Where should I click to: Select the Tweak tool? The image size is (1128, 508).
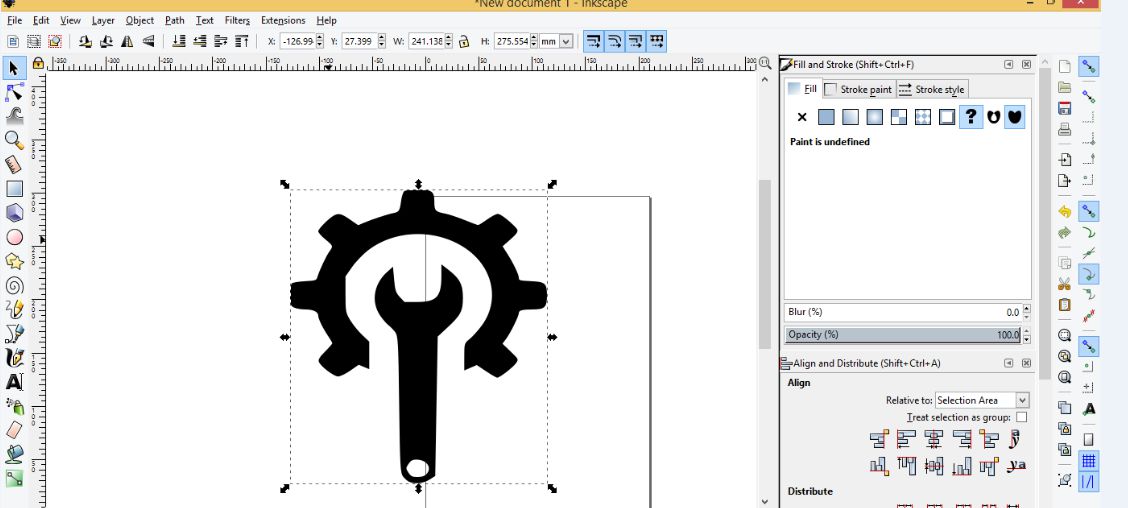click(14, 116)
